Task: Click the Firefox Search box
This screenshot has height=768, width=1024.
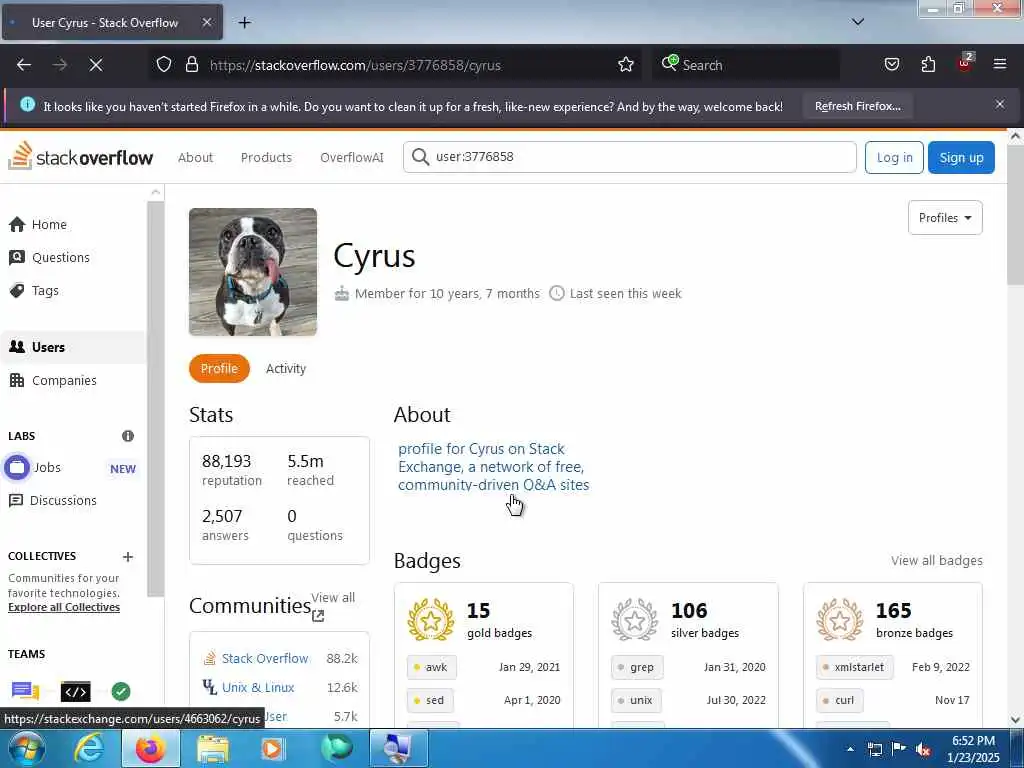Action: 746,65
